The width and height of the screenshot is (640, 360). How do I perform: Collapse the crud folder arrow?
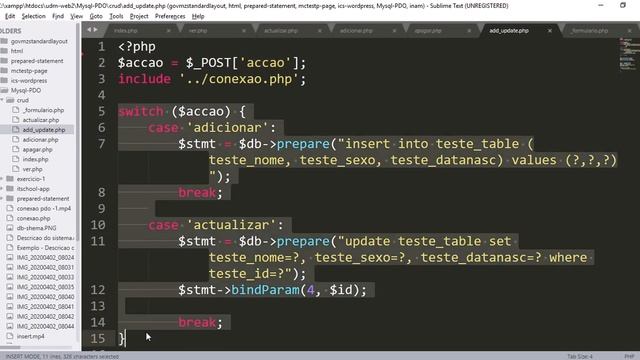tap(2, 100)
